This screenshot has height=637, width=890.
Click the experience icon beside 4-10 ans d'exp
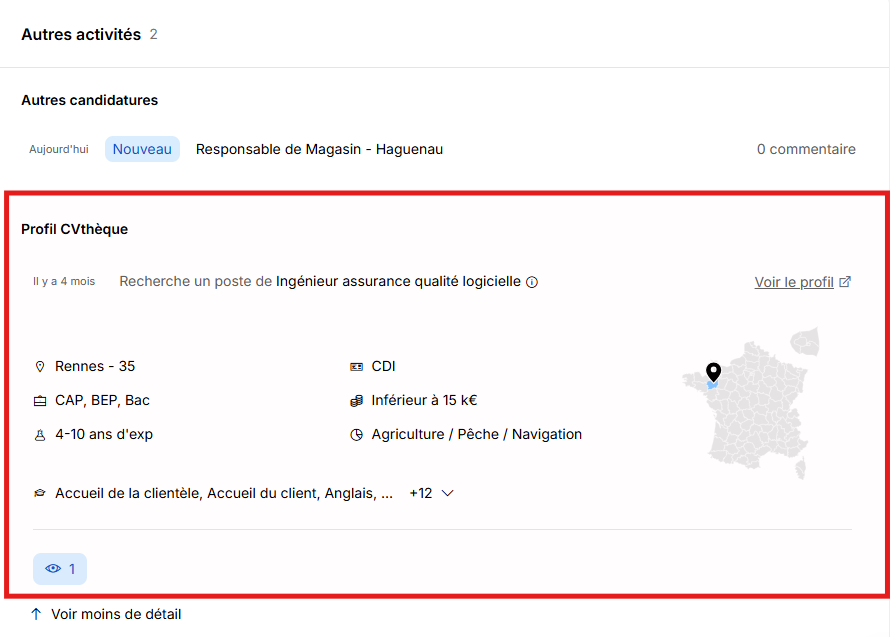[x=40, y=435]
